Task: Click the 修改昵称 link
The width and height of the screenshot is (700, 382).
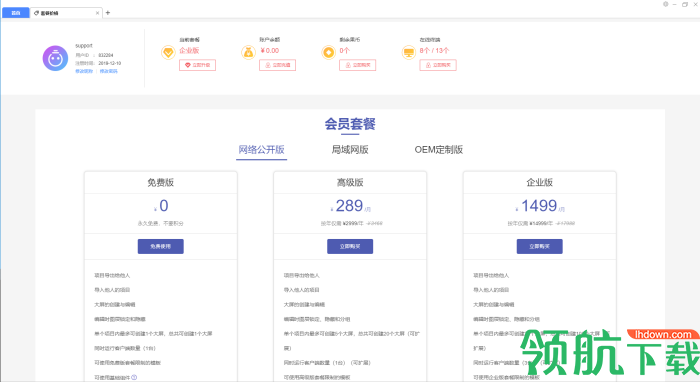Action: pos(84,71)
